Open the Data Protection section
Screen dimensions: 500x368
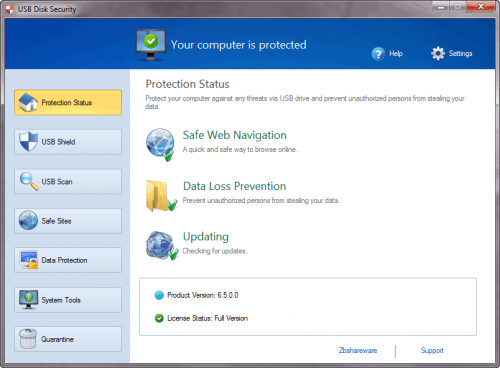pos(68,260)
